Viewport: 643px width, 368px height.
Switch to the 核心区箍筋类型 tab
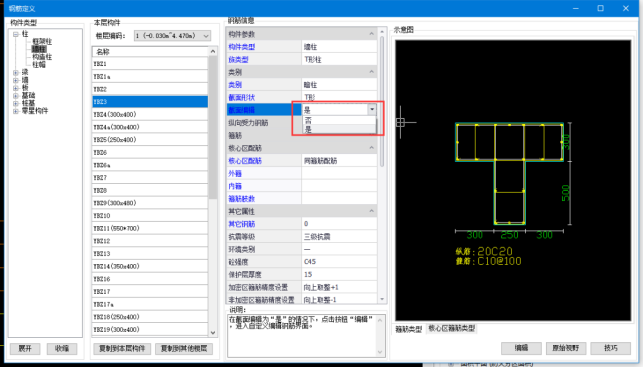(x=451, y=328)
